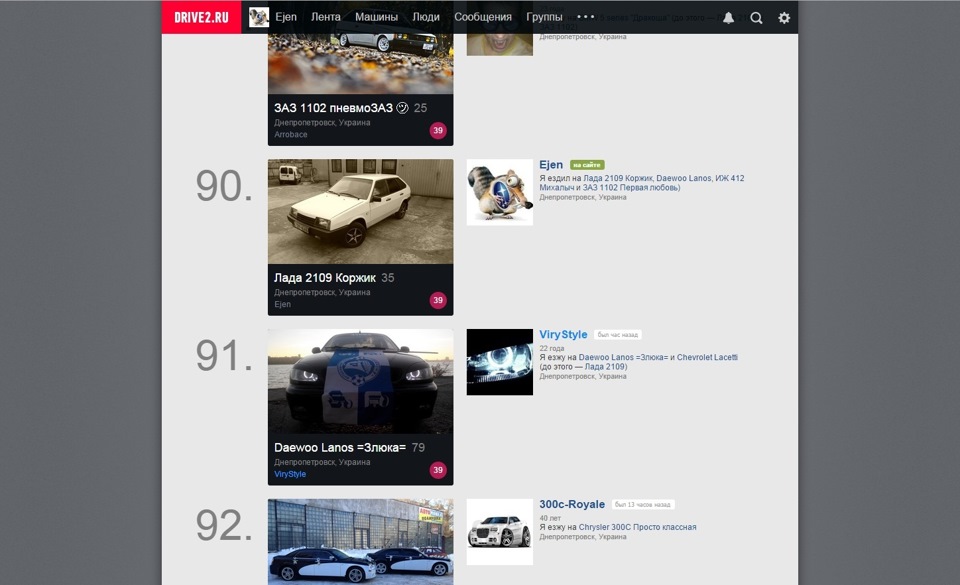Open the Daewoo Lanos =Злюка= car photo

coord(361,381)
